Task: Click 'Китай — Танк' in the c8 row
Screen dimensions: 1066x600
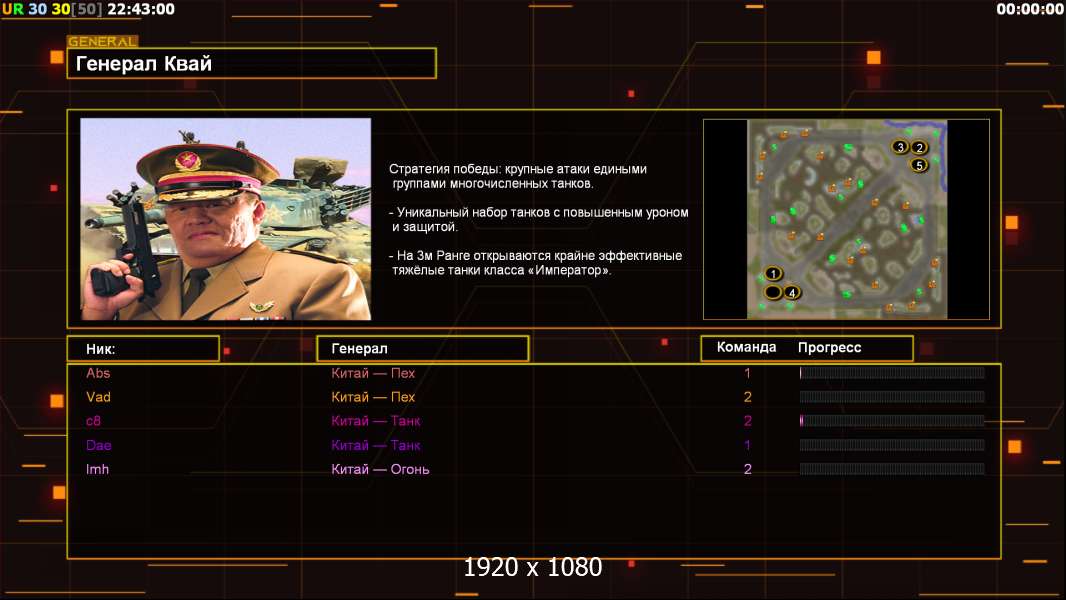Action: [x=376, y=421]
